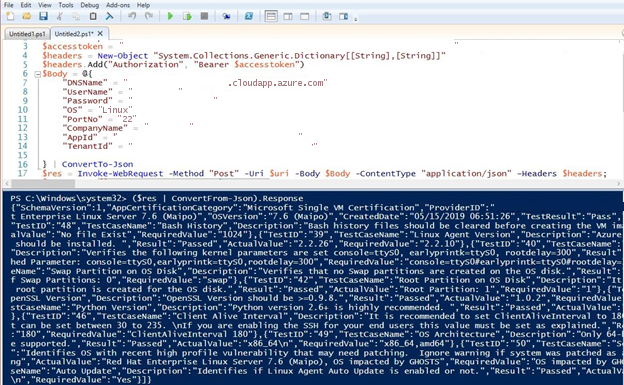Open the Help menu

143,5
